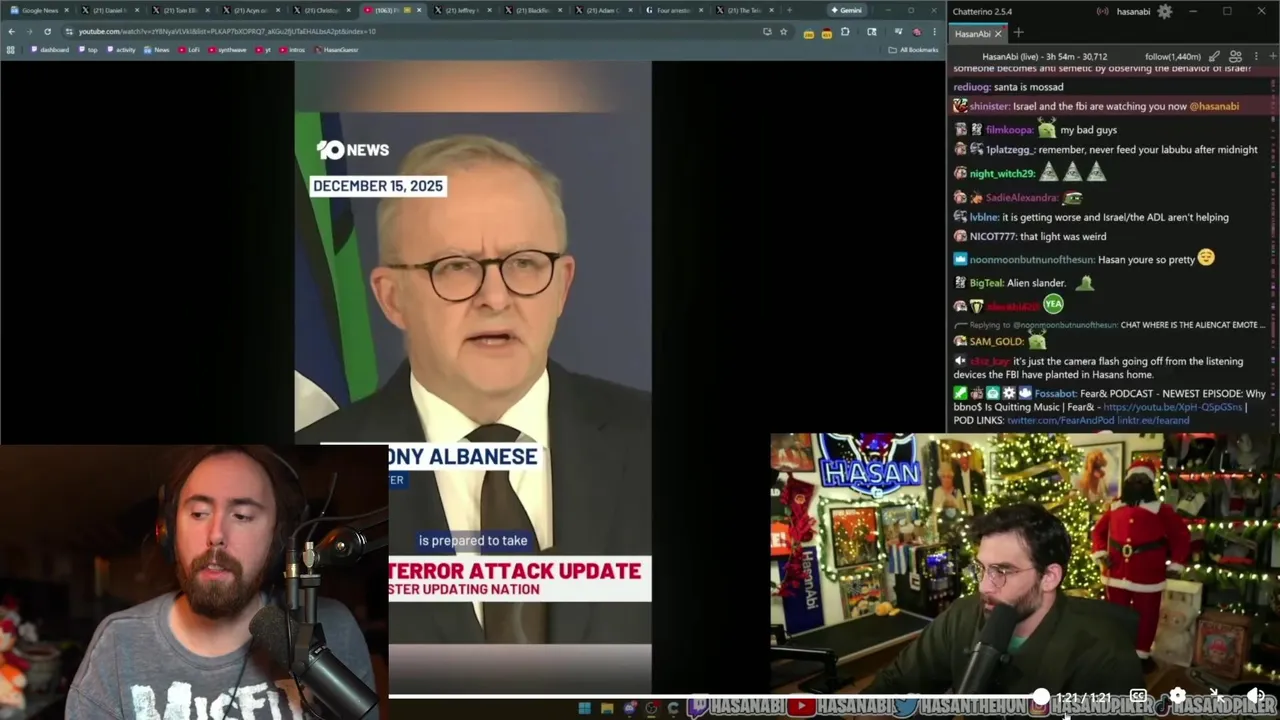1280x720 pixels.
Task: Click the linktr.ee/fearand link in chat
Action: (1153, 420)
